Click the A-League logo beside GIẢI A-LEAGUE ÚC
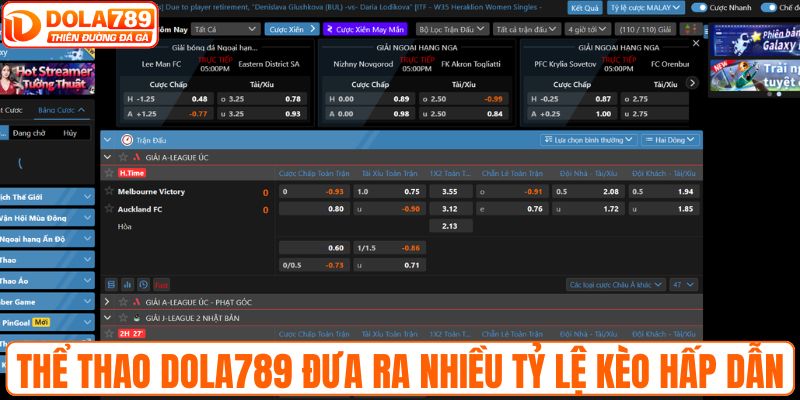 coord(137,157)
